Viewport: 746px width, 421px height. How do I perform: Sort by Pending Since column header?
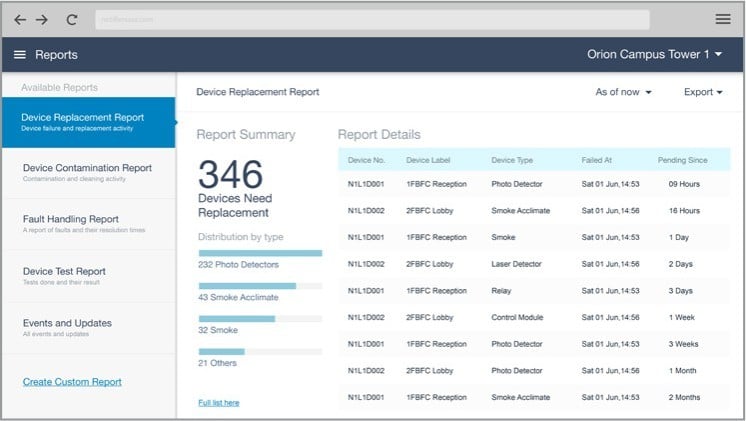click(x=682, y=160)
